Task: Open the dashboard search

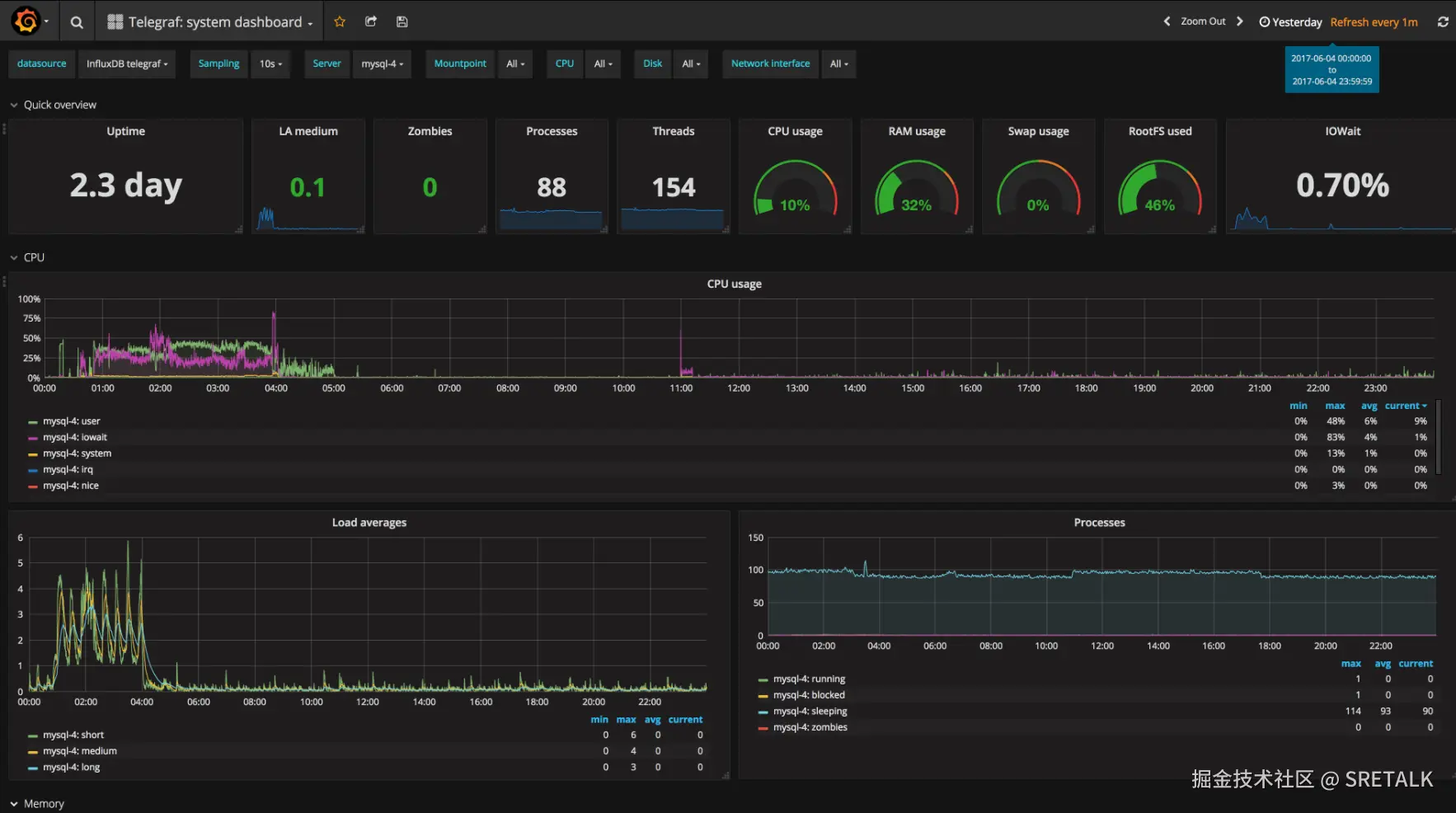Action: tap(77, 21)
